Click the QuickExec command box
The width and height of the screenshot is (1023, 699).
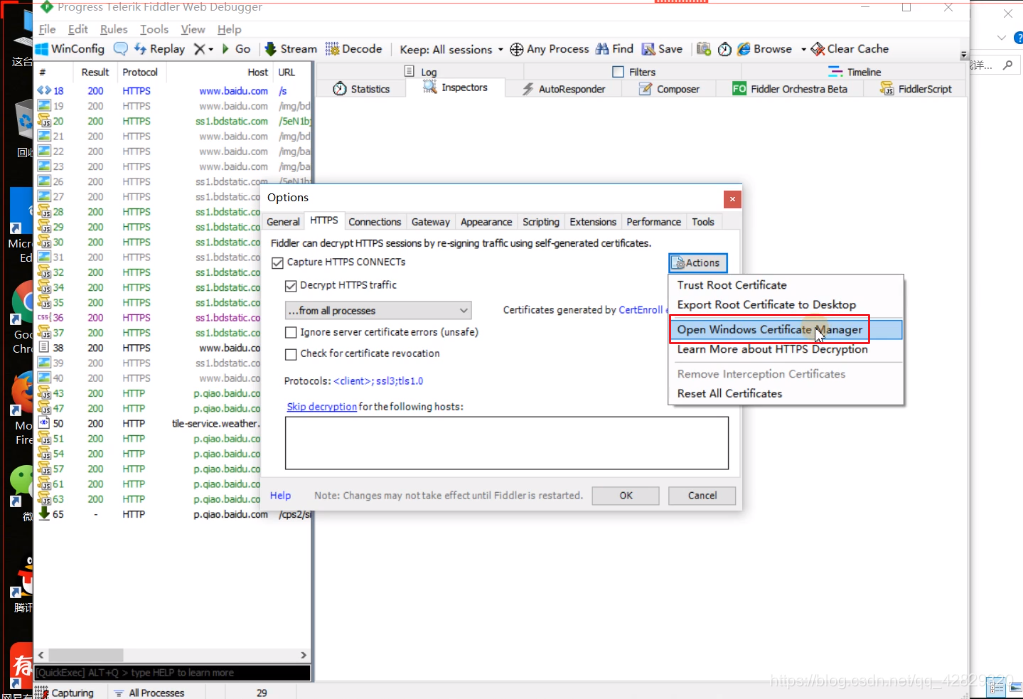click(x=173, y=672)
